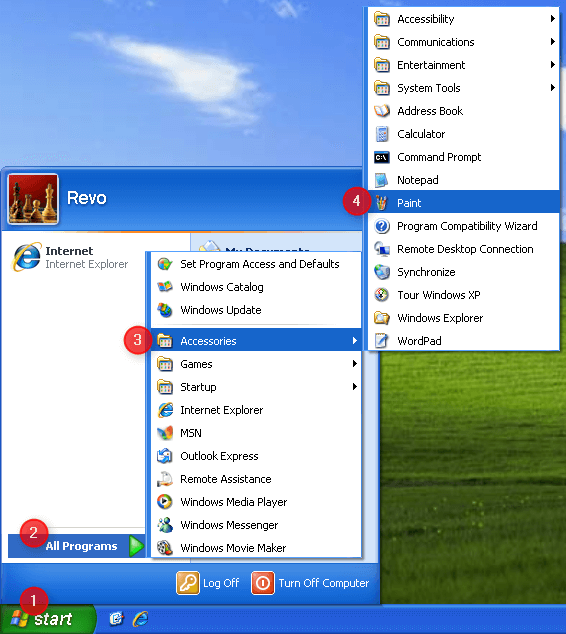Click Internet Explorer quick launch taskbar icon

(x=140, y=619)
